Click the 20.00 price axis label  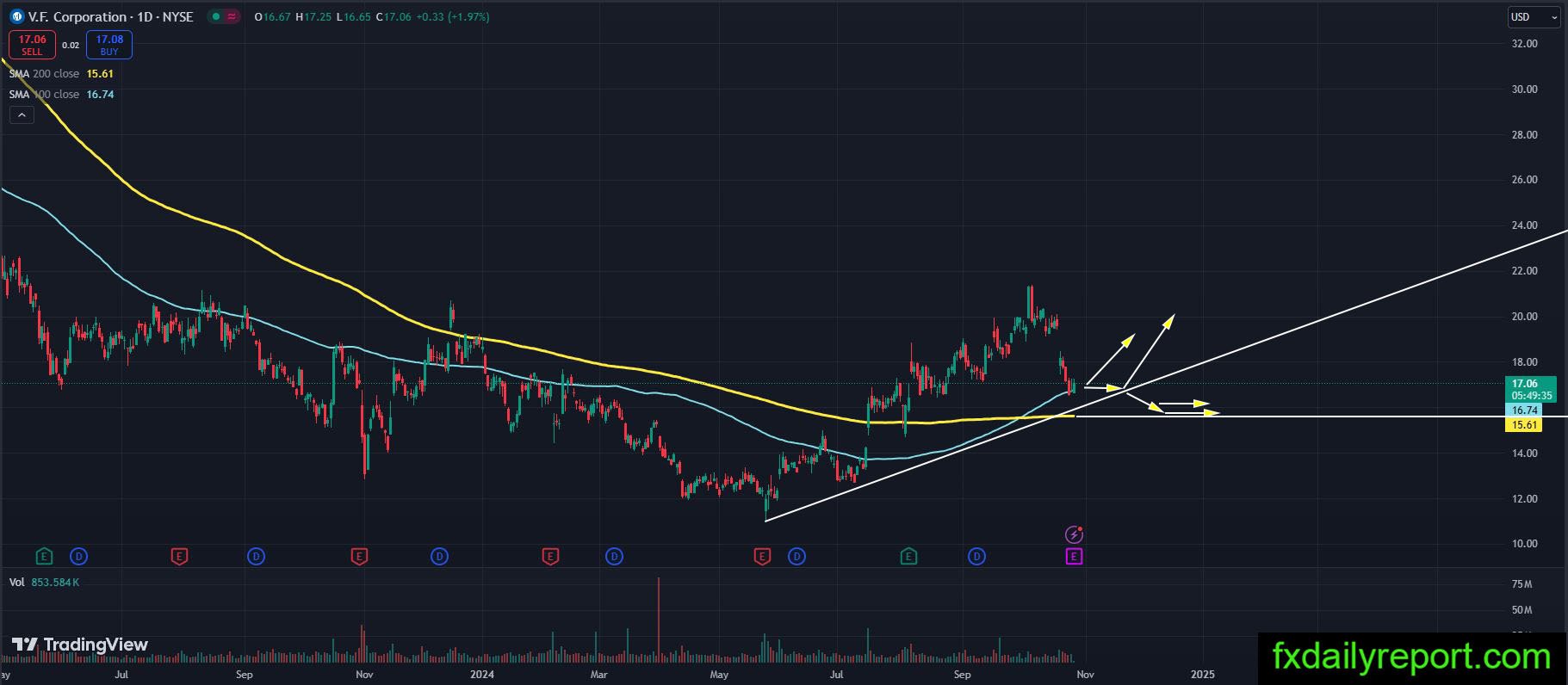coord(1525,317)
